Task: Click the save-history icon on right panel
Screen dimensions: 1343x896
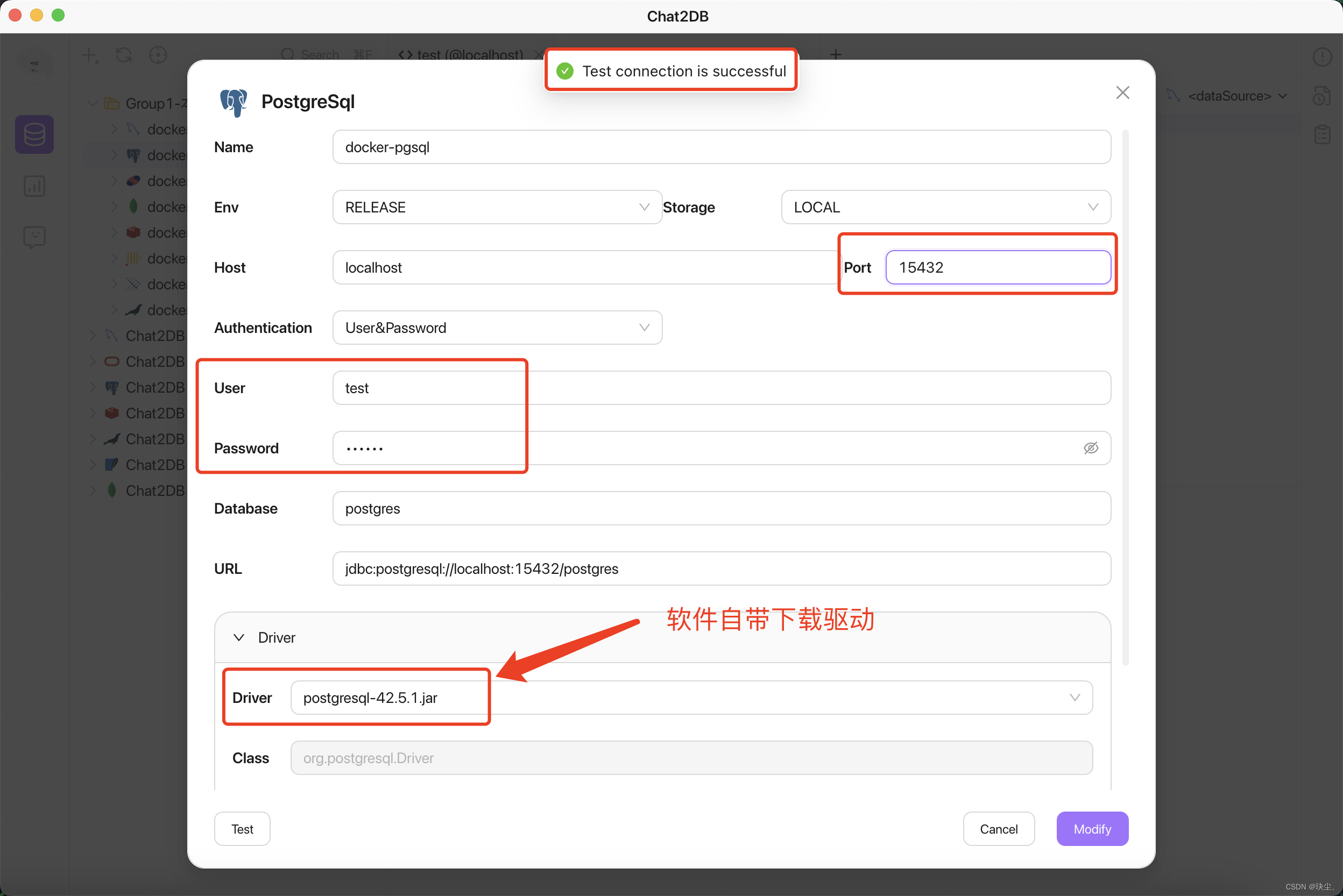Action: pyautogui.click(x=1322, y=96)
